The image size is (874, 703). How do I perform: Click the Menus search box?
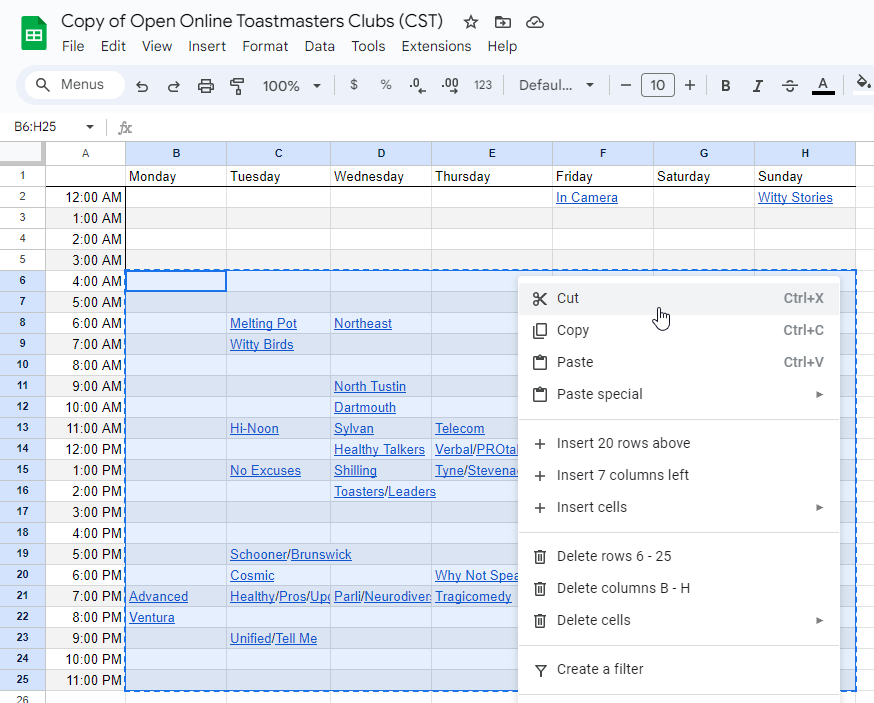[75, 85]
